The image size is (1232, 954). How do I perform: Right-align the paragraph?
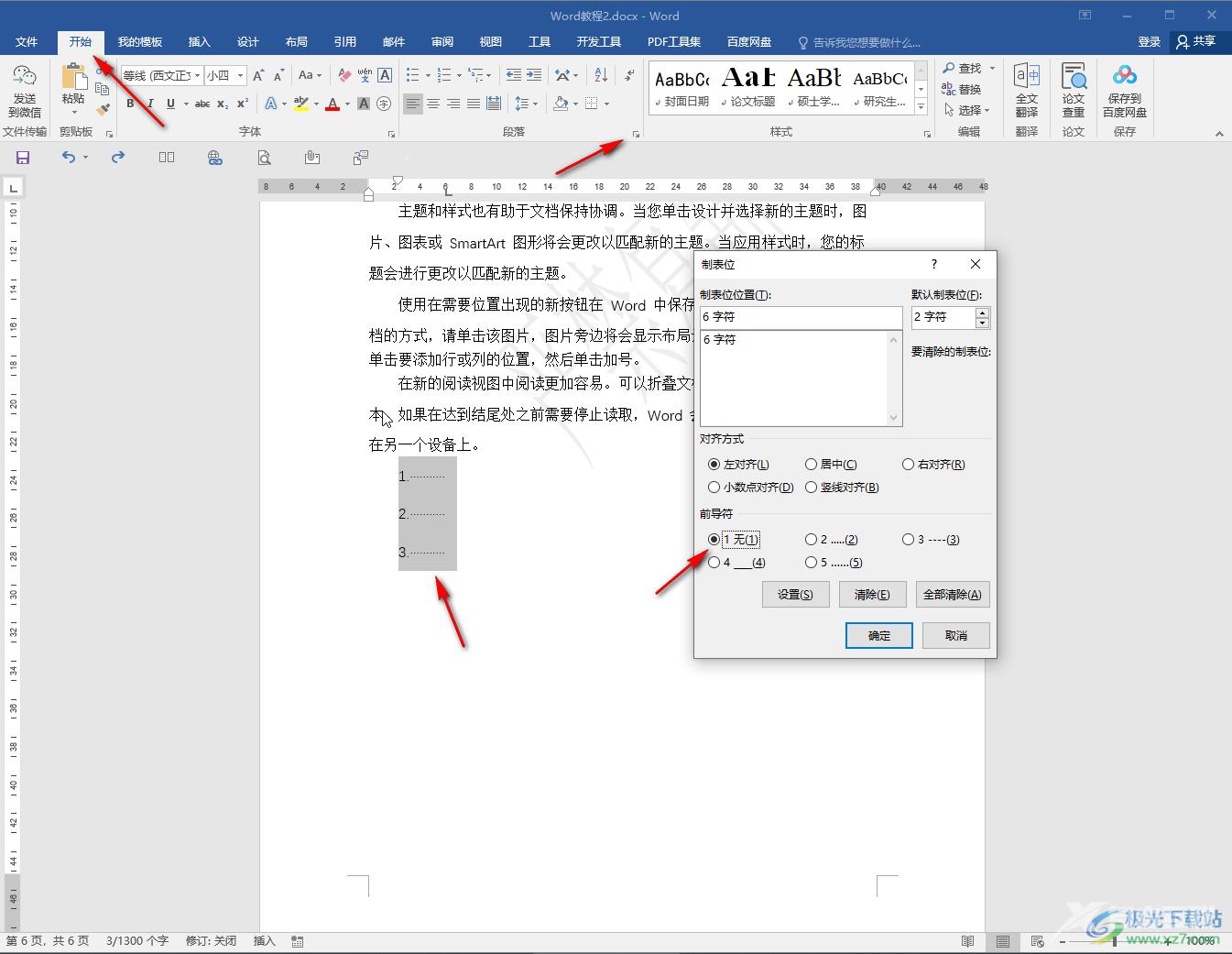[x=453, y=104]
